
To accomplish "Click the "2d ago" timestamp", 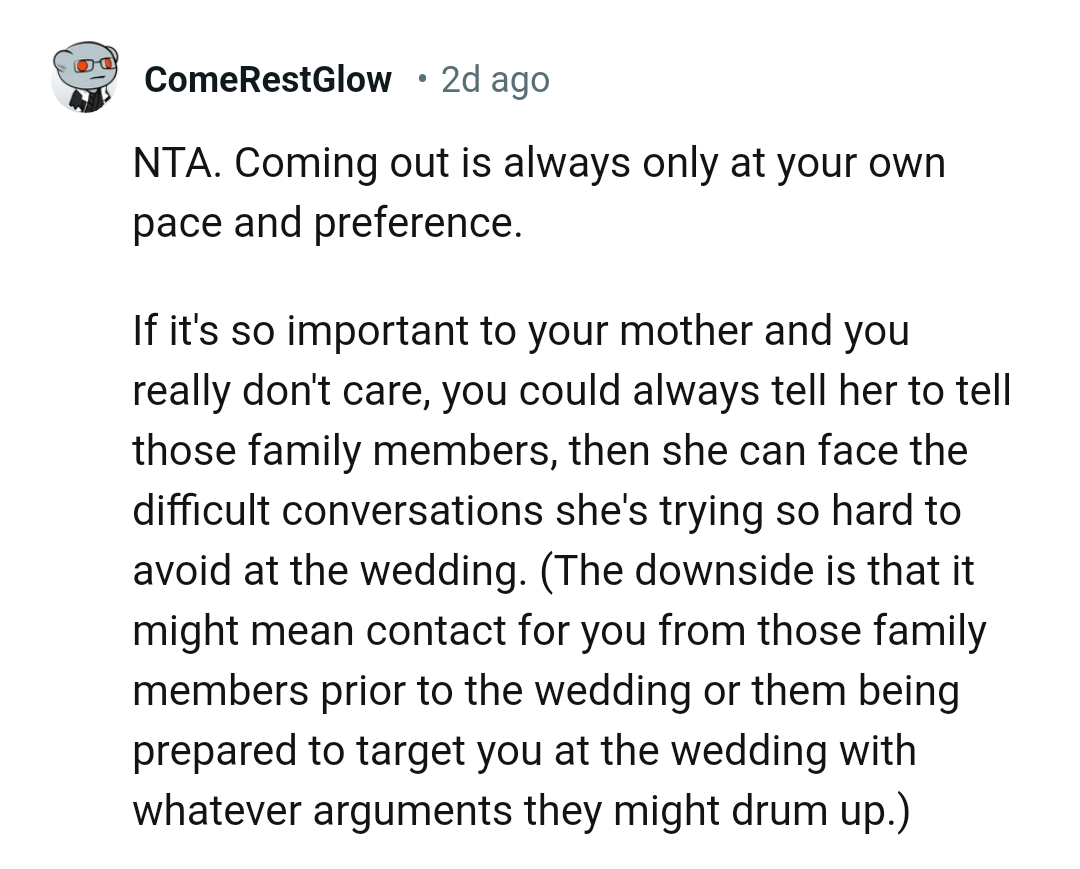I will tap(495, 79).
